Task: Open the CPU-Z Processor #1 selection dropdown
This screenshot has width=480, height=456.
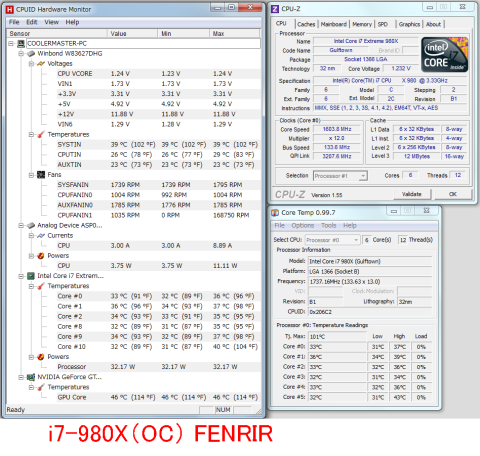Action: 363,176
